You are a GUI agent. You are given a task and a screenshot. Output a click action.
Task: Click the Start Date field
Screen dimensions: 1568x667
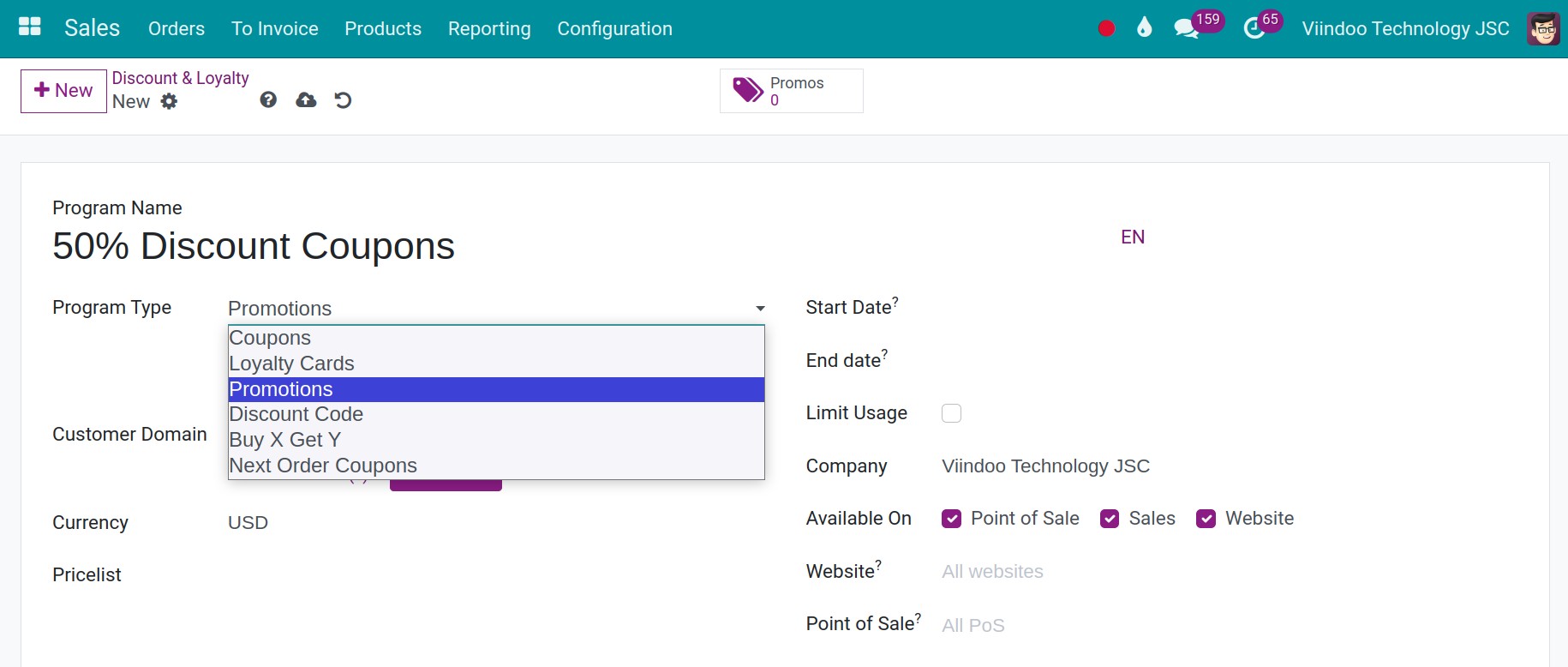(x=1230, y=308)
